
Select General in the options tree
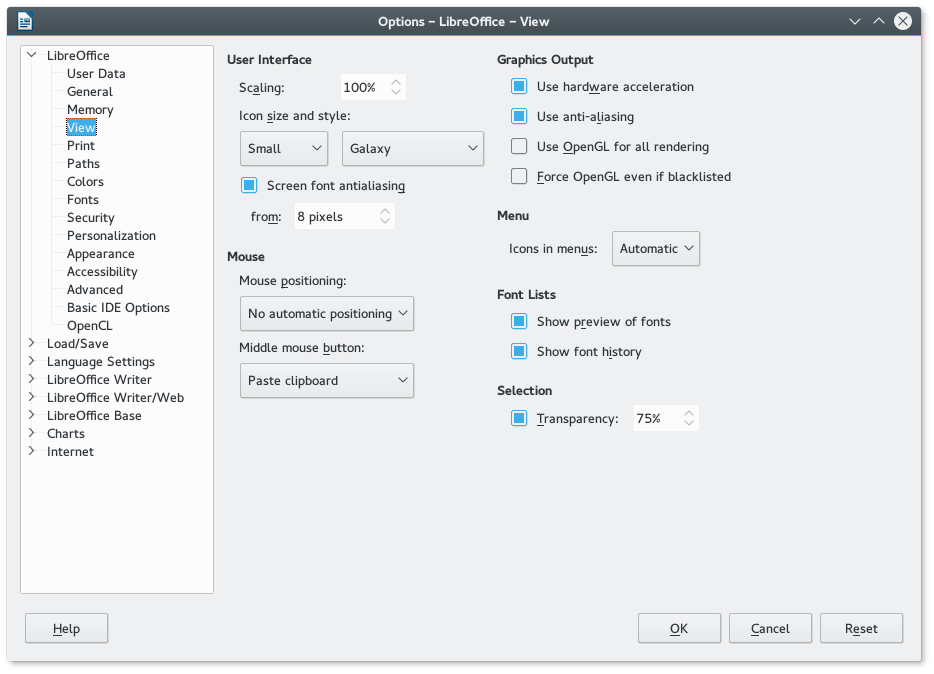pos(89,91)
